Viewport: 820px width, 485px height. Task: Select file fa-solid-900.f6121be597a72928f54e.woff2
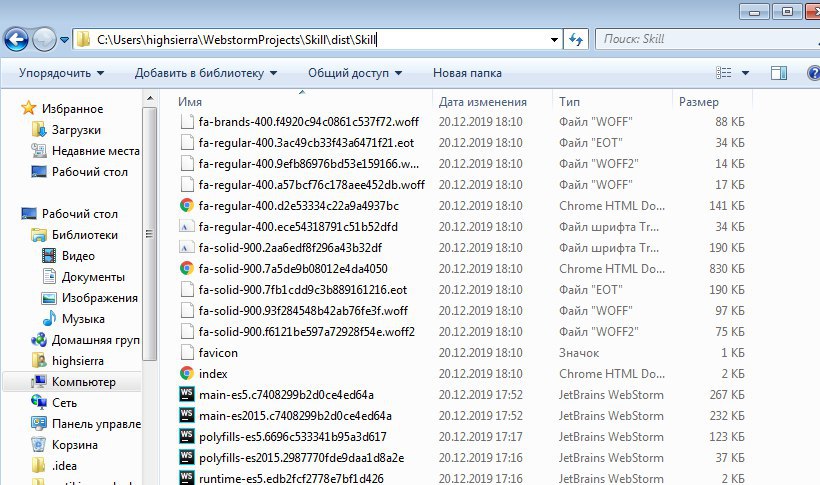tap(306, 332)
